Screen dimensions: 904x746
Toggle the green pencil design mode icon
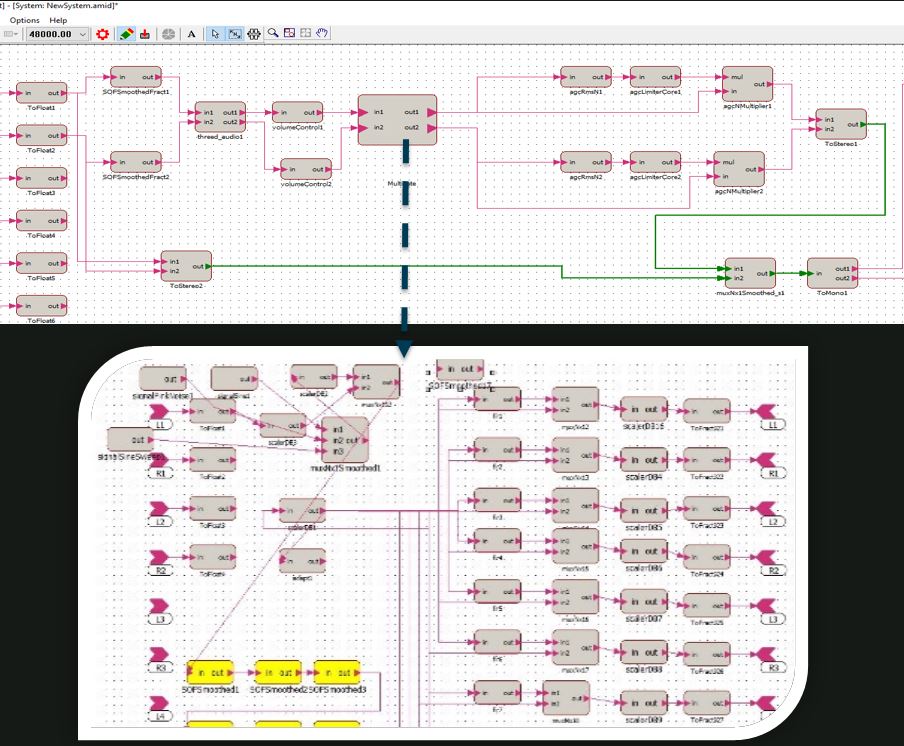click(127, 34)
